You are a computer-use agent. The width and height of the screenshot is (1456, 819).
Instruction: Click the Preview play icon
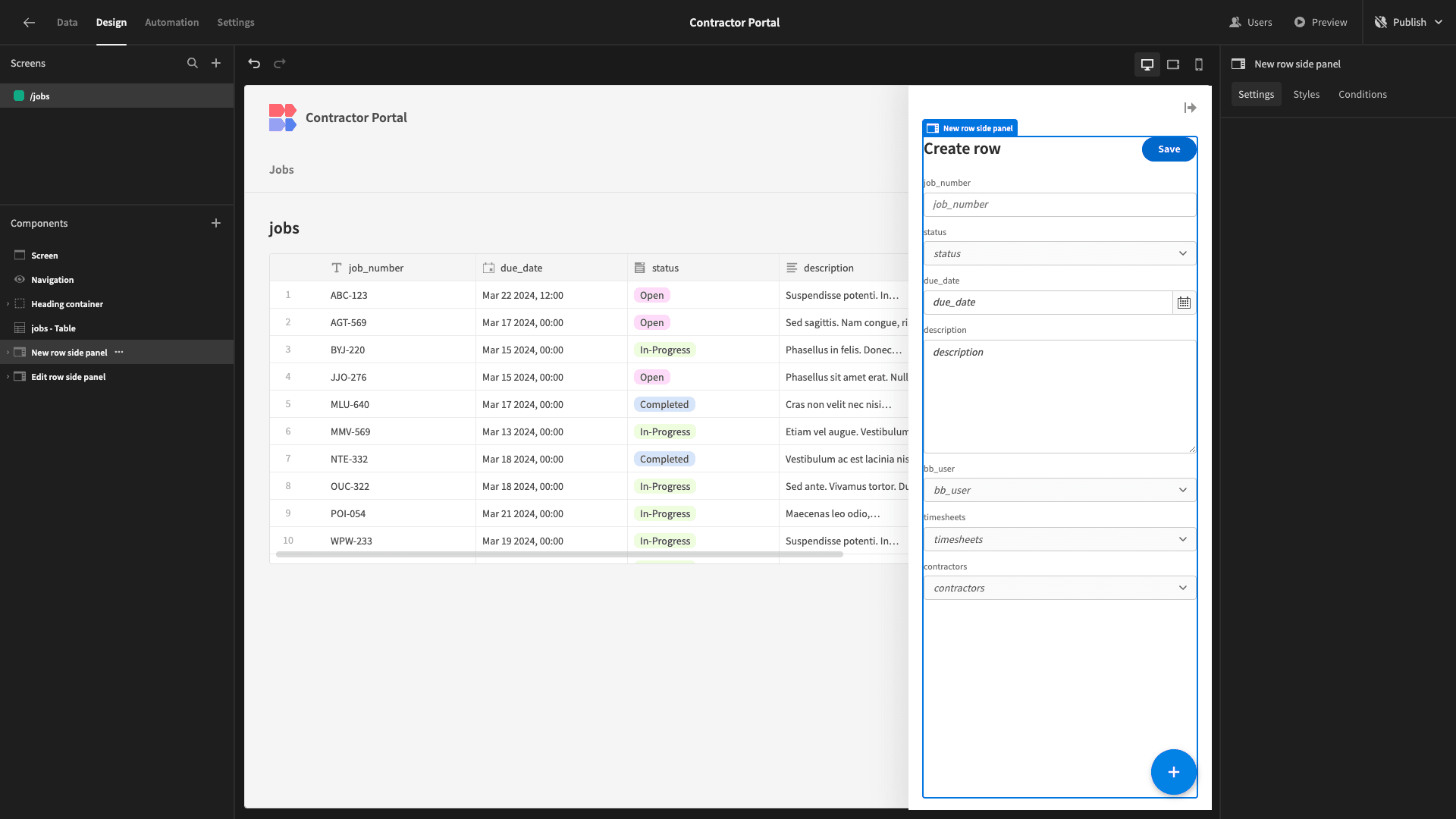pos(1300,23)
